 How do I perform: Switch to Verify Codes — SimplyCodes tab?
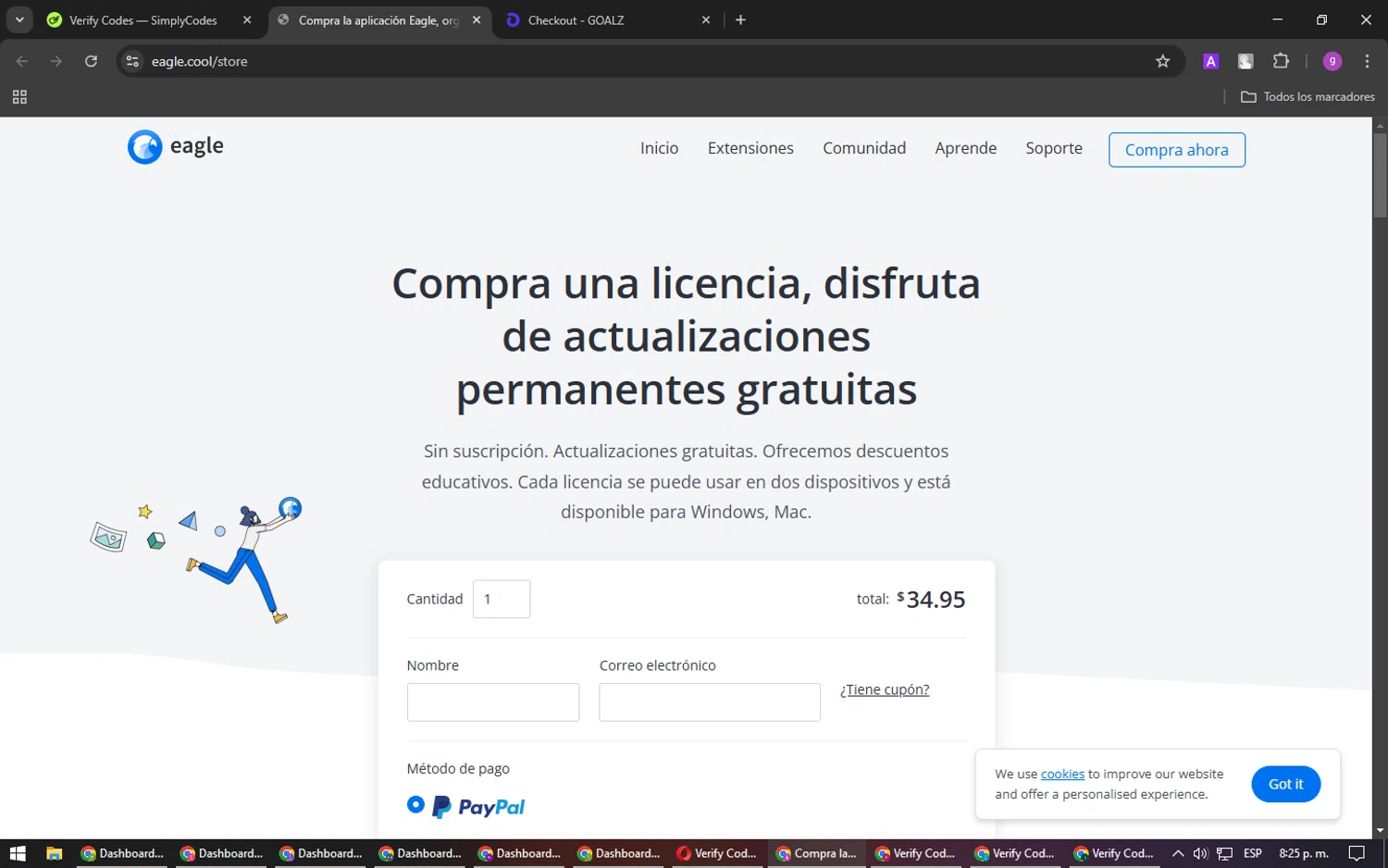coord(143,20)
